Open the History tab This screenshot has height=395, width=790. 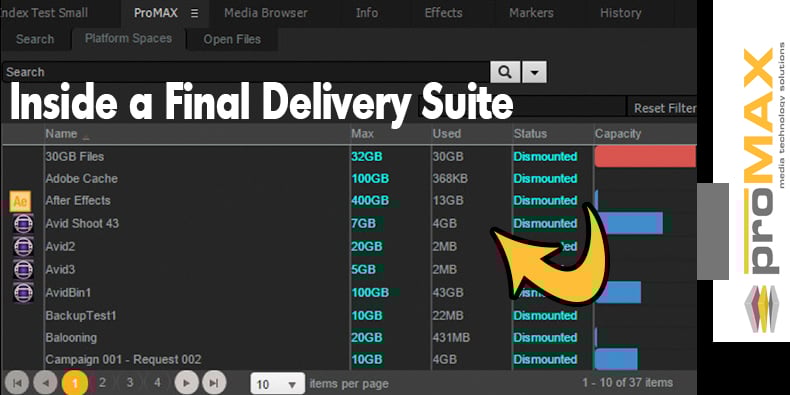[x=620, y=13]
